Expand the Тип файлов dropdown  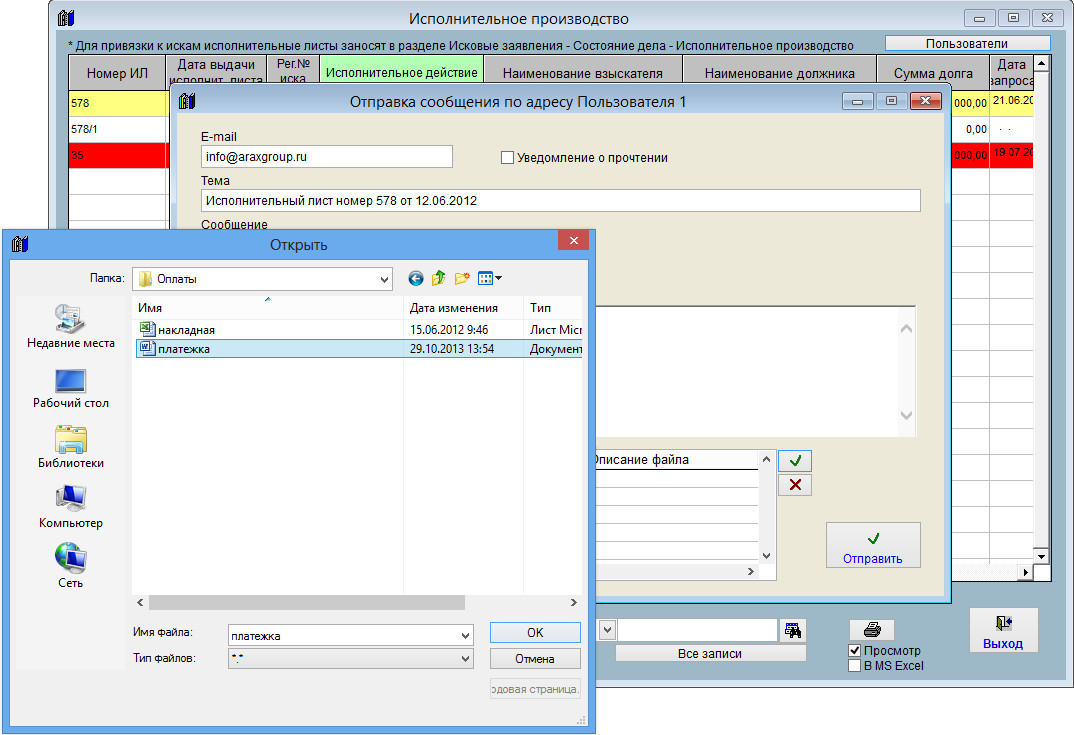pyautogui.click(x=463, y=658)
